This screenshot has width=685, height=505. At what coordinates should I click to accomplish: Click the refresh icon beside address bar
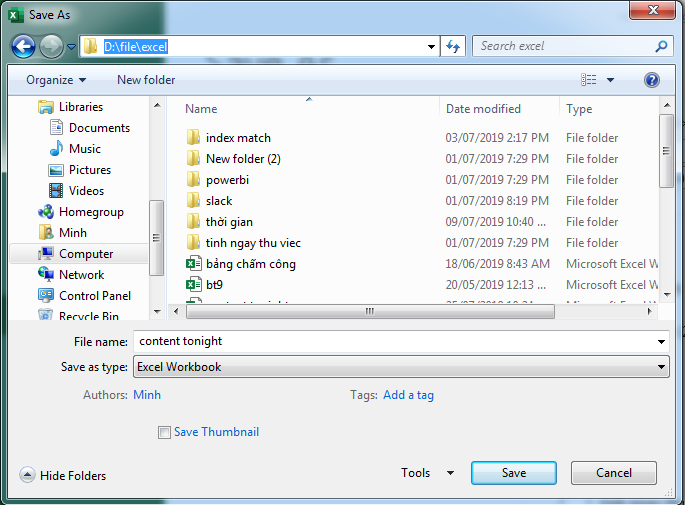pos(453,46)
